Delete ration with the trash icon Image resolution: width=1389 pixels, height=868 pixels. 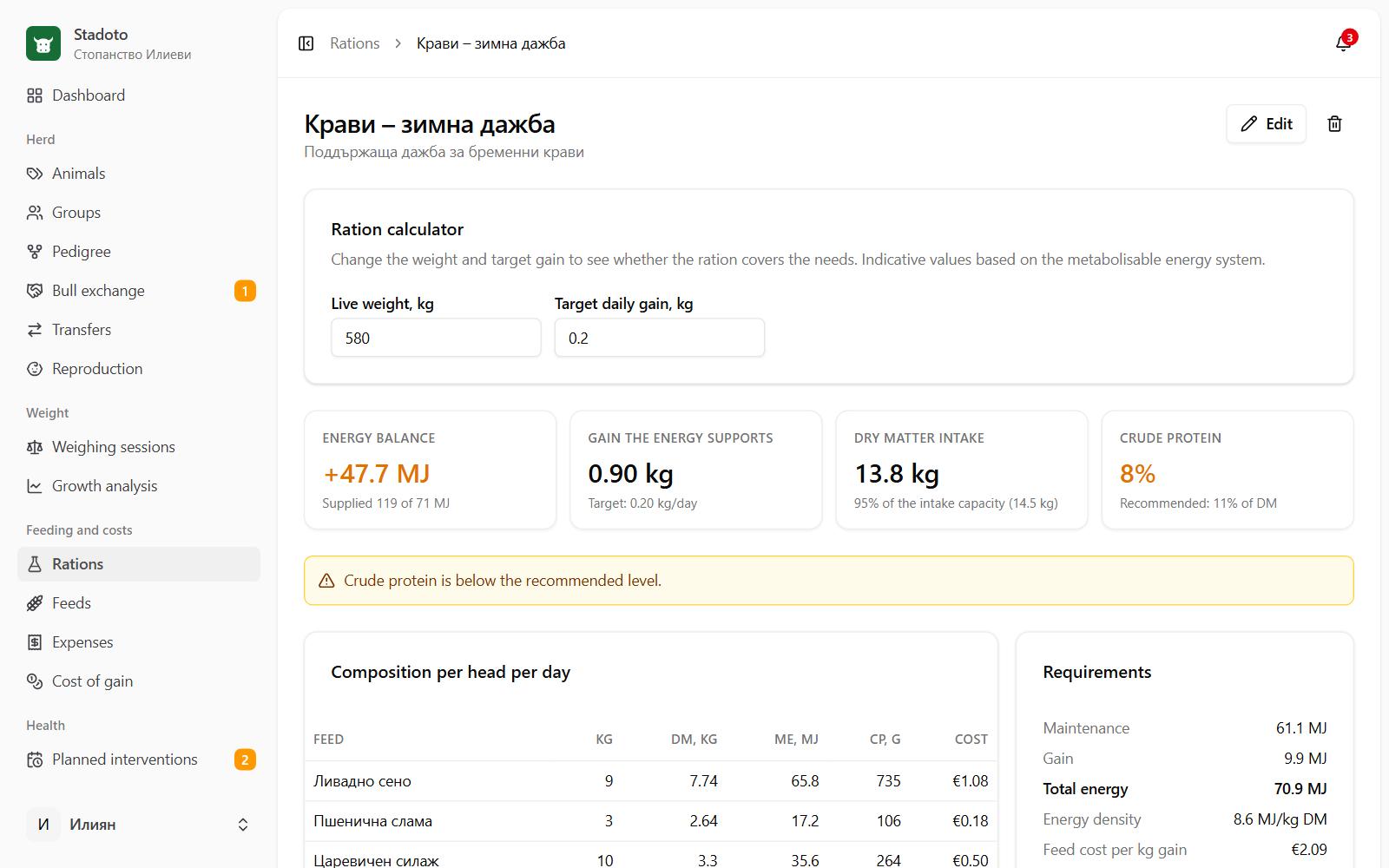point(1335,124)
